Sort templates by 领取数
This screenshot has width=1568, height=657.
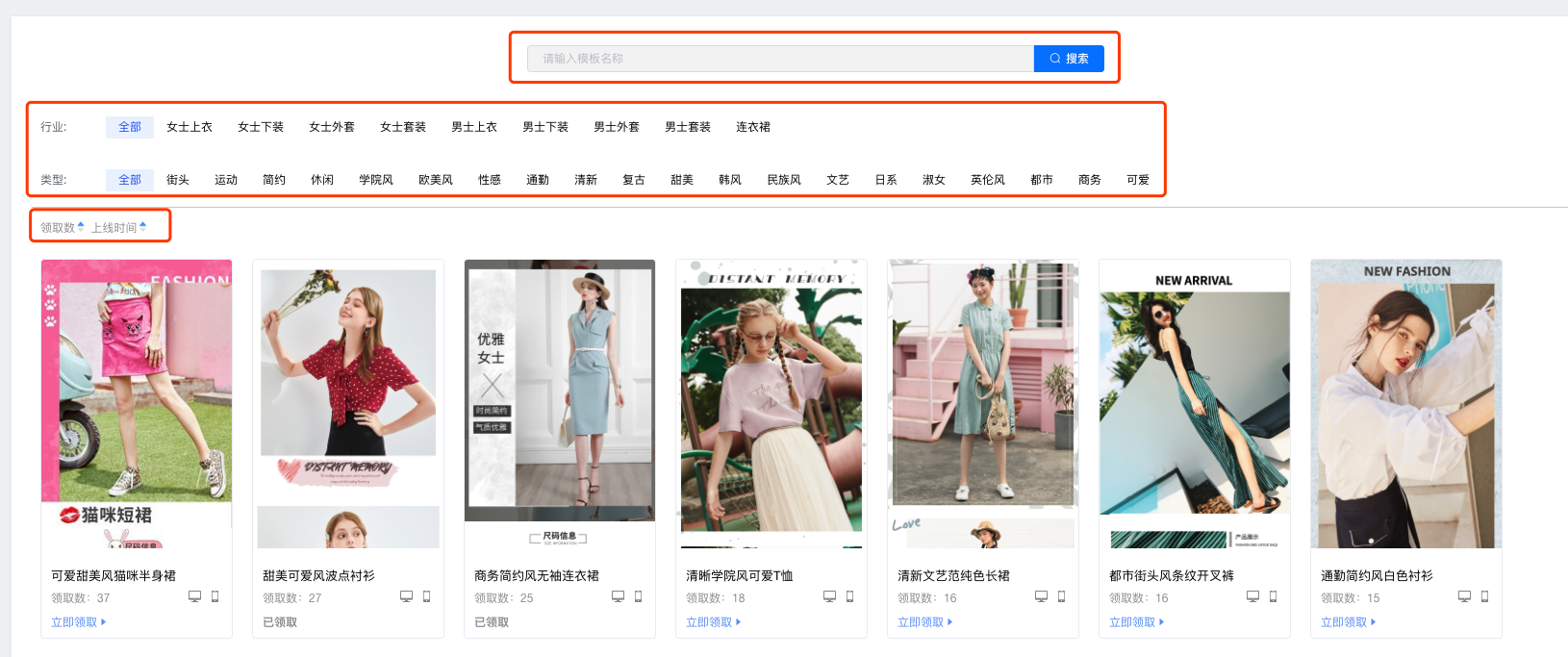(62, 228)
